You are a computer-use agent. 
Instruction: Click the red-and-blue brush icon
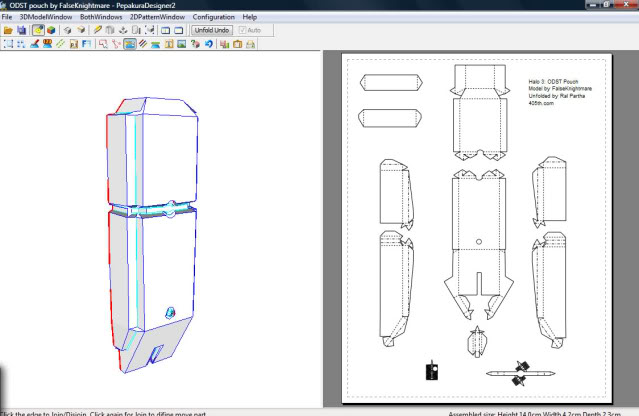pyautogui.click(x=34, y=44)
